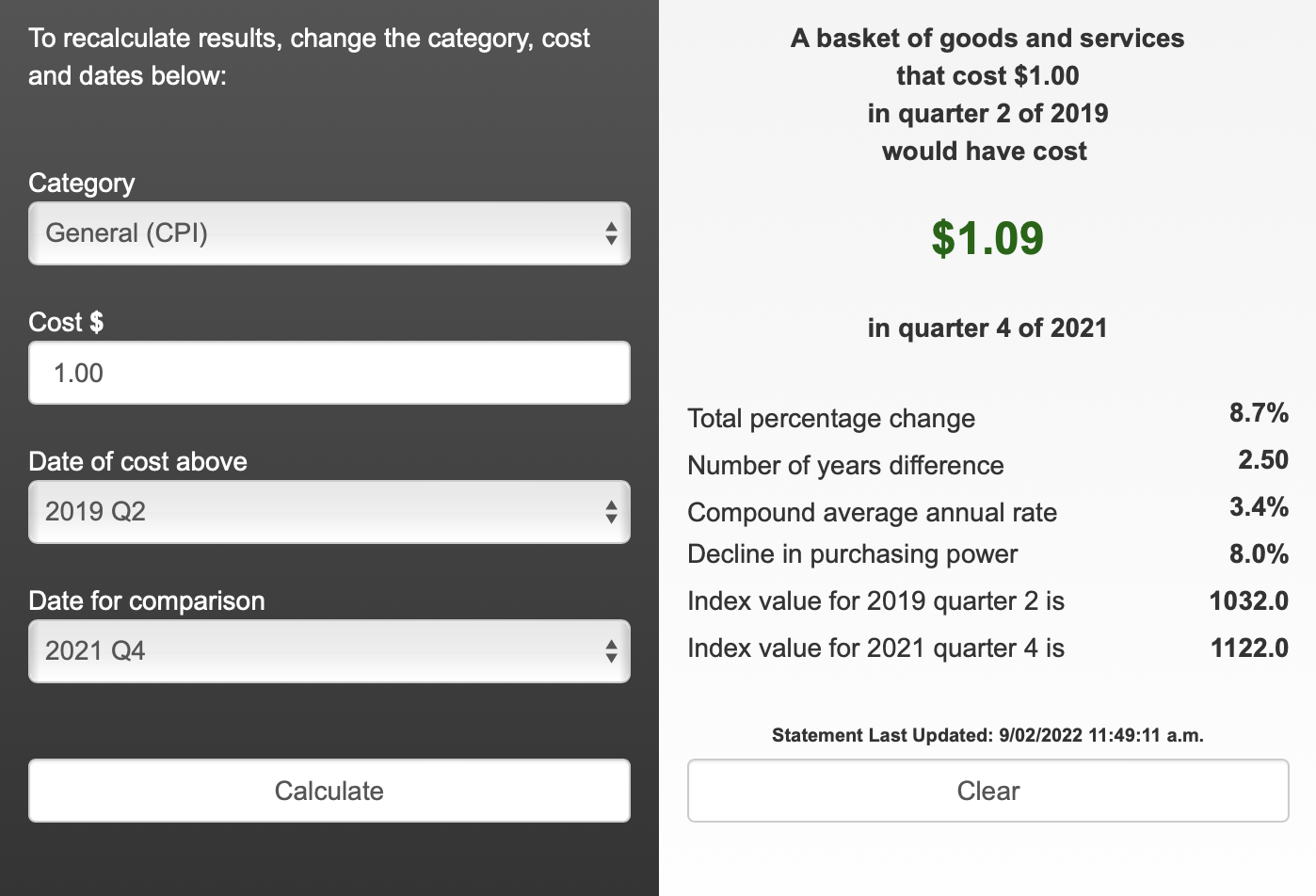Viewport: 1316px width, 896px height.
Task: Select the 8.7% total percentage change value
Action: (x=1259, y=413)
